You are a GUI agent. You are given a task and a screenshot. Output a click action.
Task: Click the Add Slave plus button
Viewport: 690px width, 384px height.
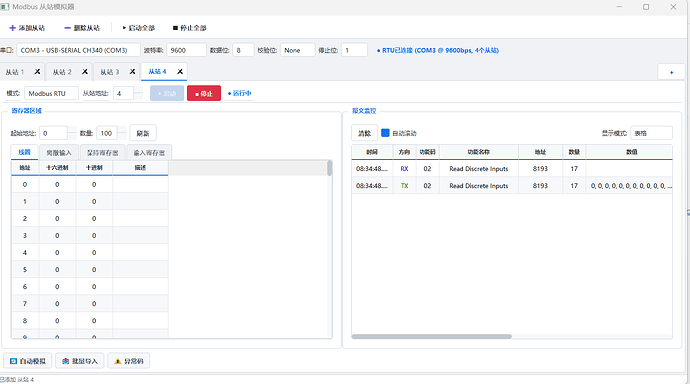(27, 28)
